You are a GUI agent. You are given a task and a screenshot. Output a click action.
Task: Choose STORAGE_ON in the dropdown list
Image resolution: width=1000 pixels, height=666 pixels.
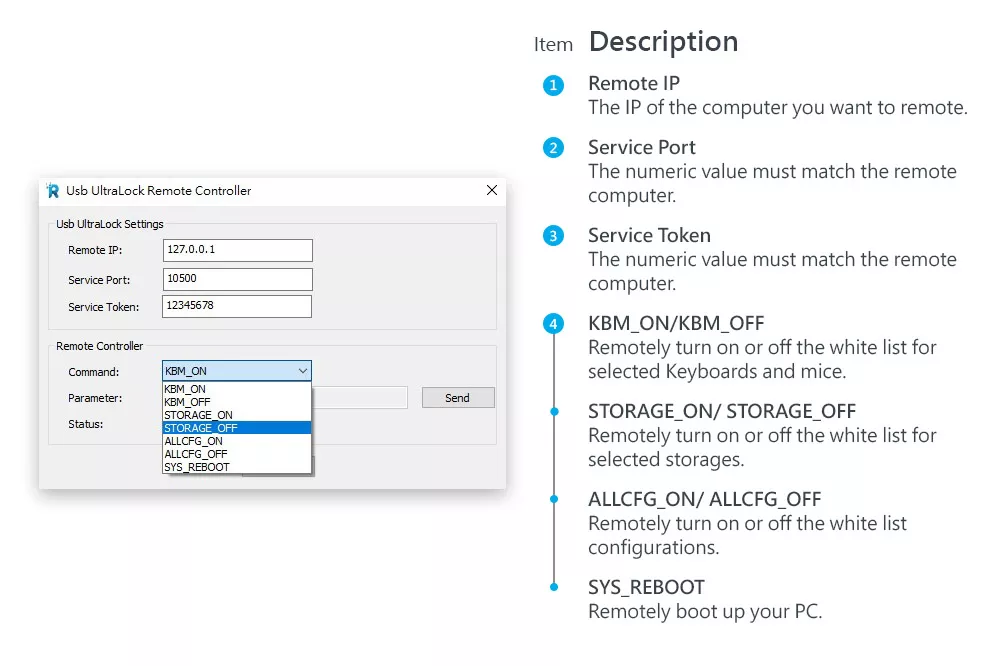coord(198,415)
